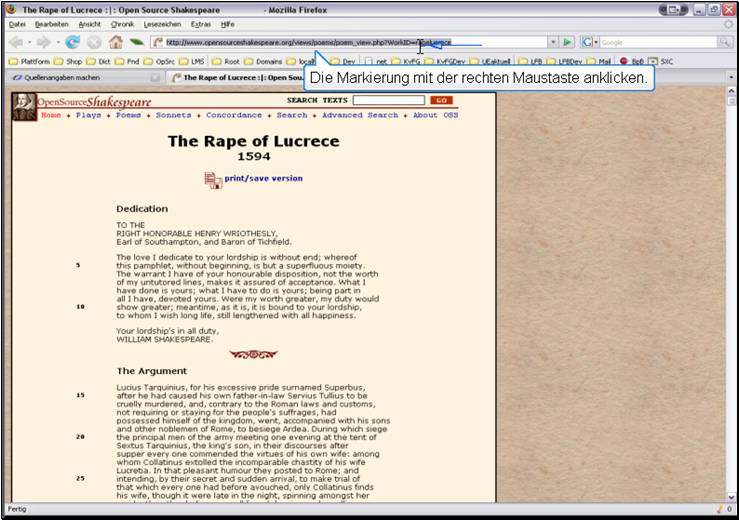Click the Search Texts input field
This screenshot has height=520, width=739.
click(388, 100)
